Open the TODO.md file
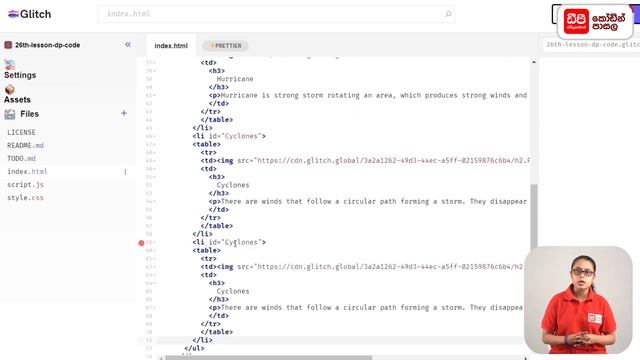 (x=21, y=158)
